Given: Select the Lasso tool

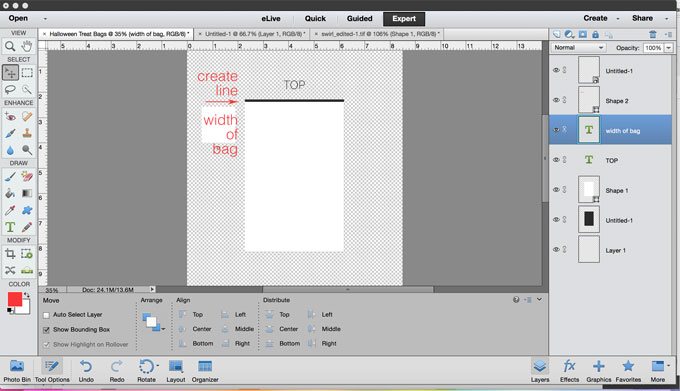Looking at the screenshot, I should click(x=10, y=89).
